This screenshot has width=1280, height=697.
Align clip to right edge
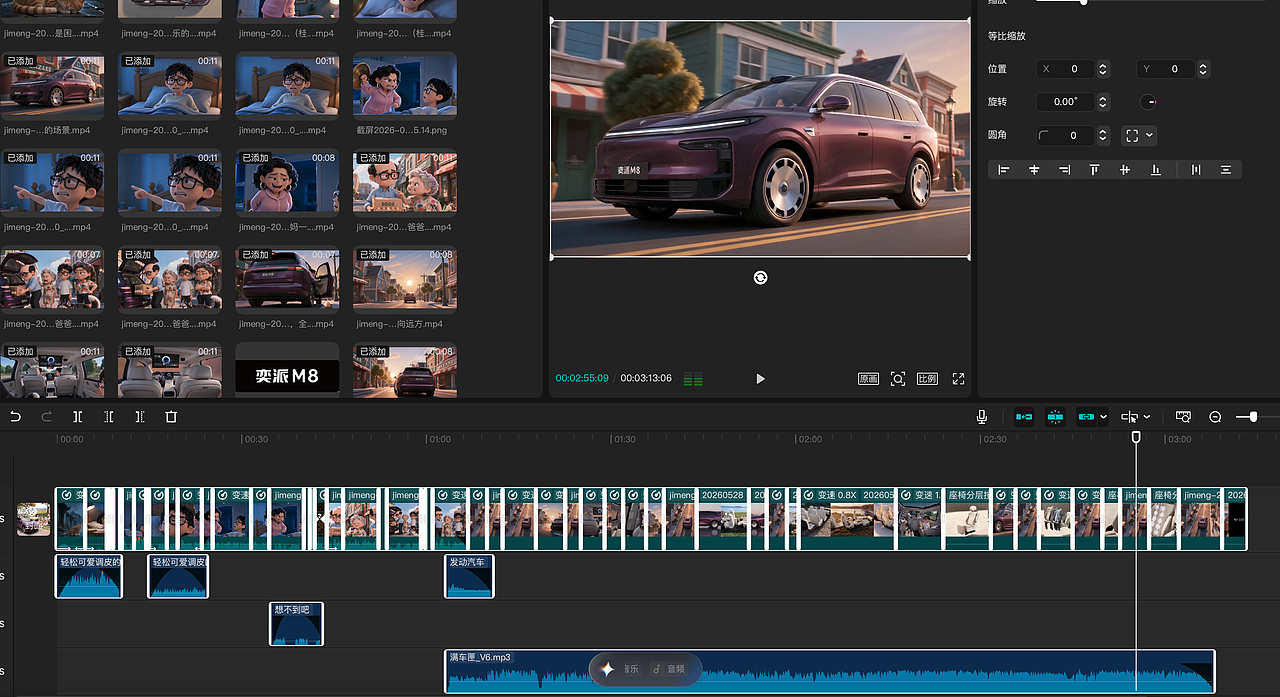click(1064, 170)
